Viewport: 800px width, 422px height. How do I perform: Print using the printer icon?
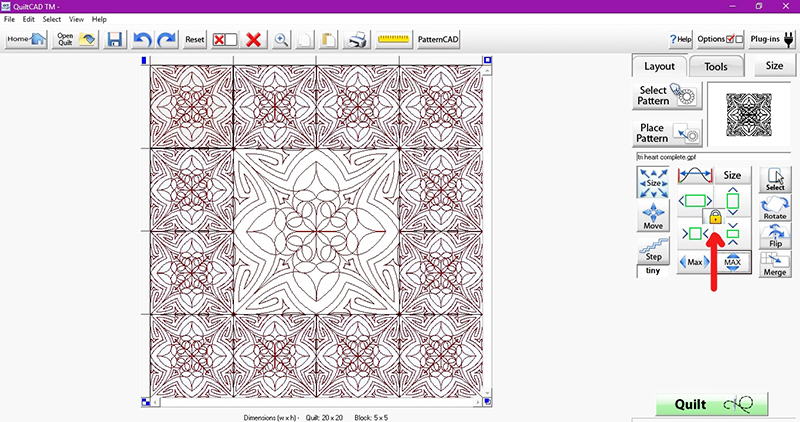pyautogui.click(x=357, y=39)
